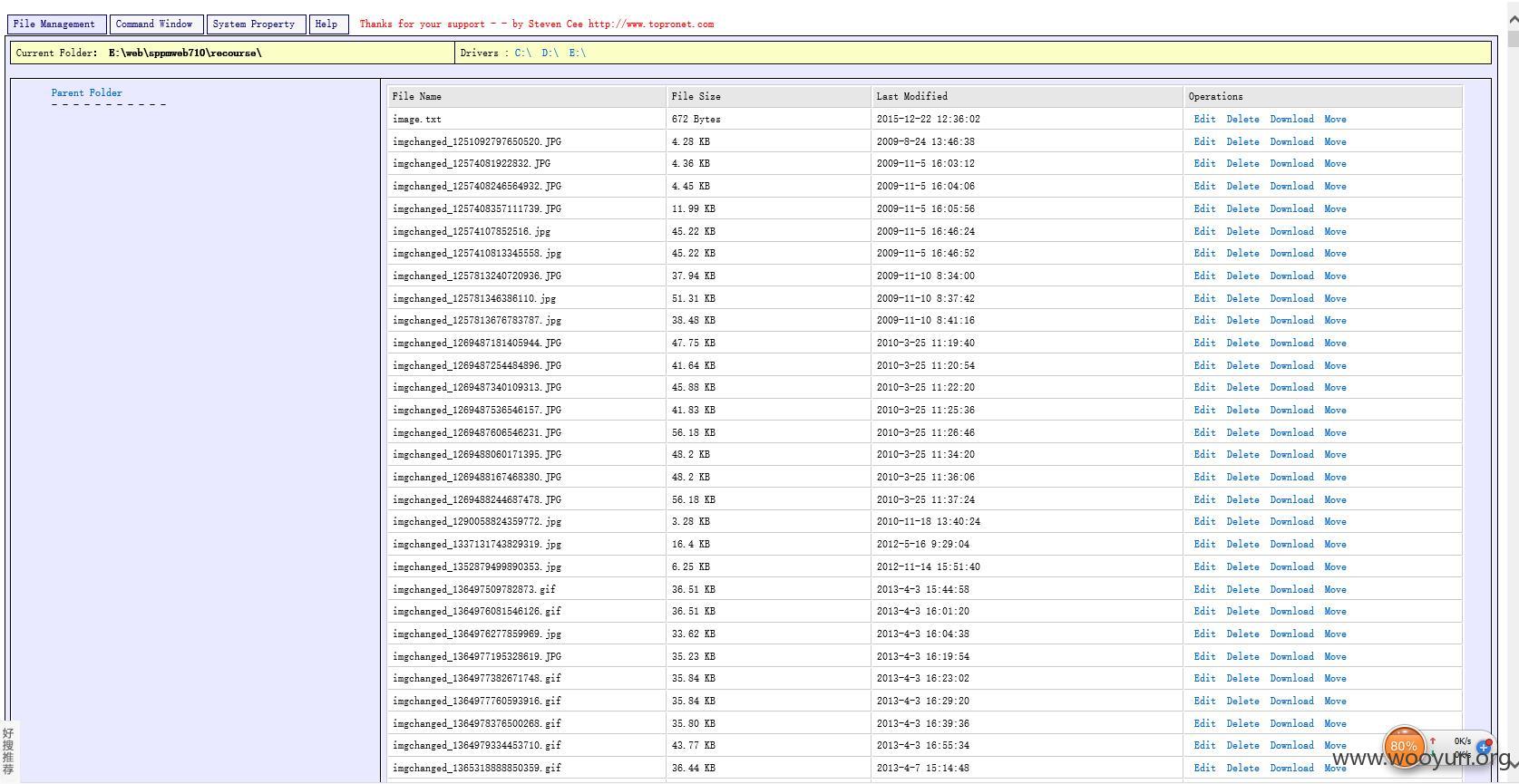
Task: Open the Help tab
Action: tap(326, 24)
